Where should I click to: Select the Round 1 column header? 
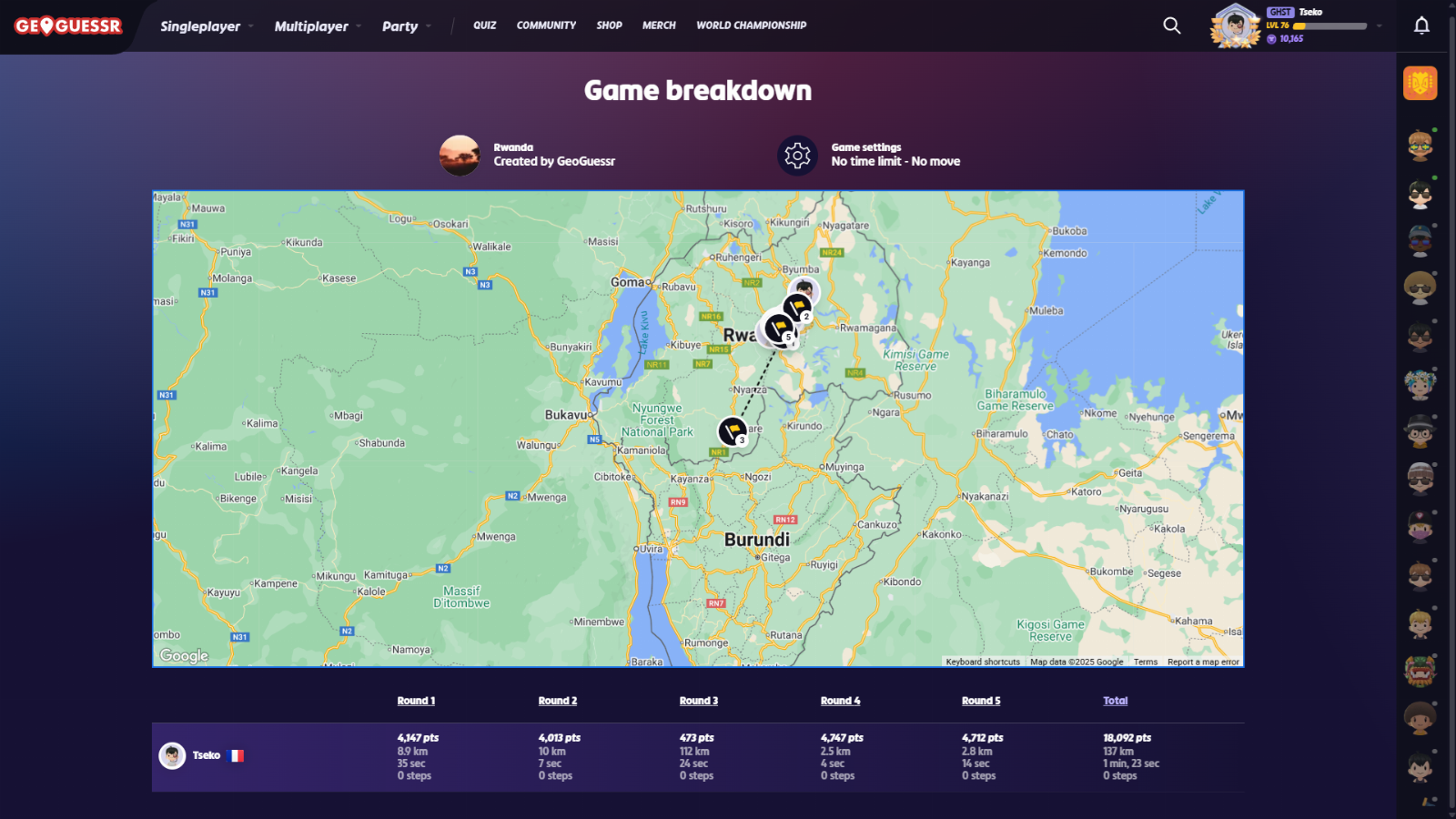point(416,701)
